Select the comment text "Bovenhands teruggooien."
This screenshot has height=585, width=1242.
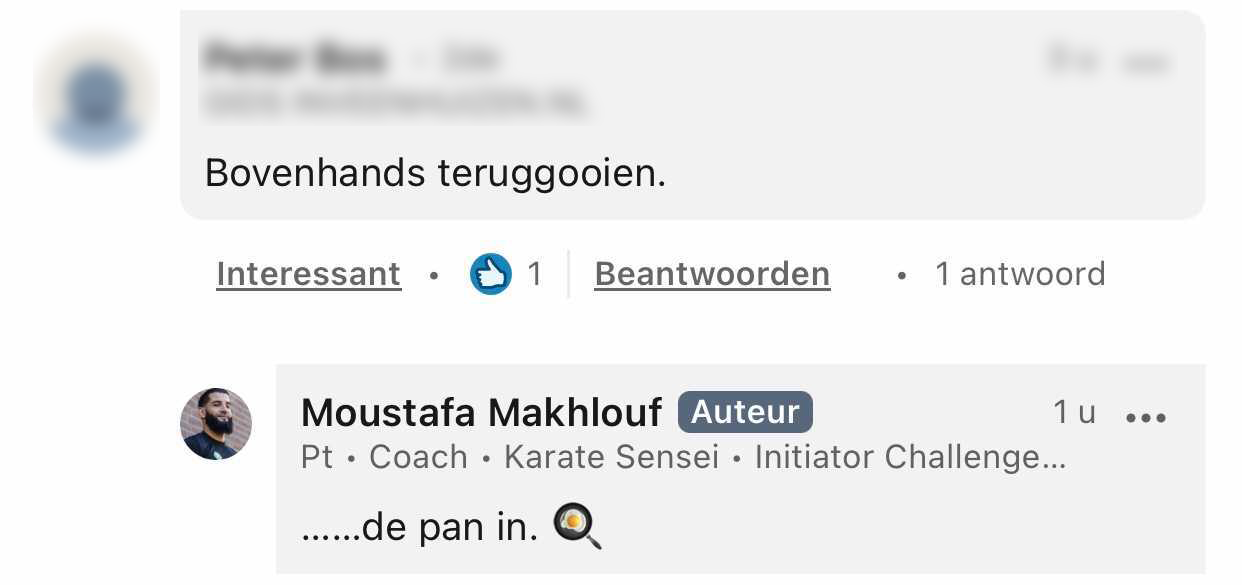coord(435,174)
